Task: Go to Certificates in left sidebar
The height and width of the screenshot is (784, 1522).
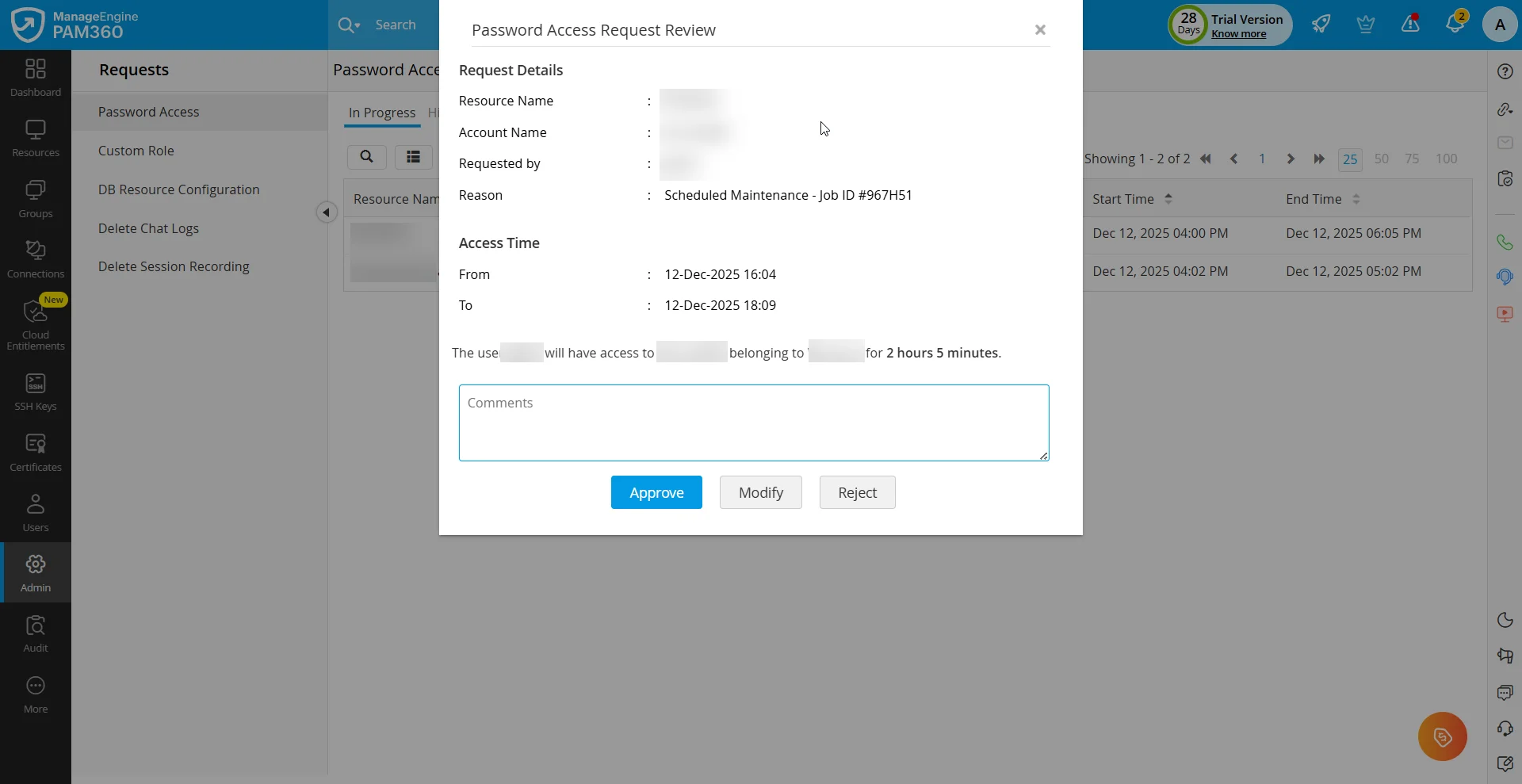Action: tap(36, 453)
